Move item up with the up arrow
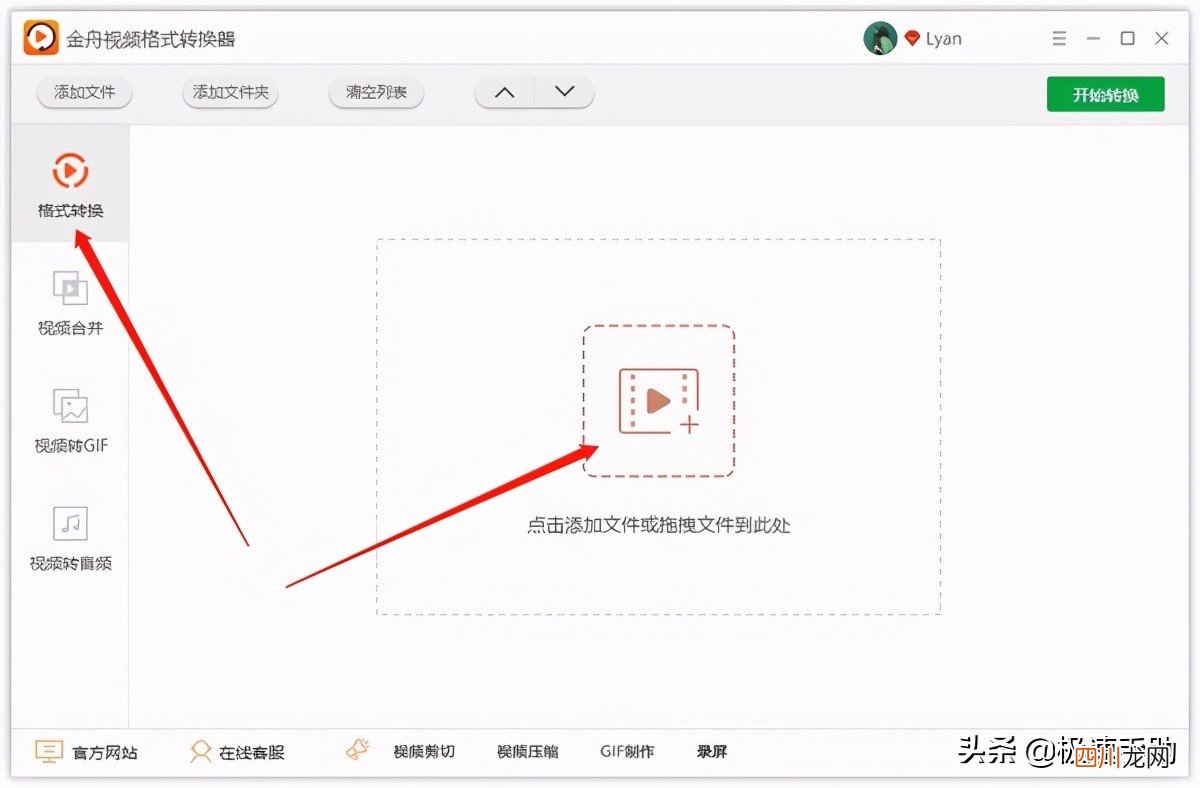This screenshot has width=1200, height=788. [505, 93]
